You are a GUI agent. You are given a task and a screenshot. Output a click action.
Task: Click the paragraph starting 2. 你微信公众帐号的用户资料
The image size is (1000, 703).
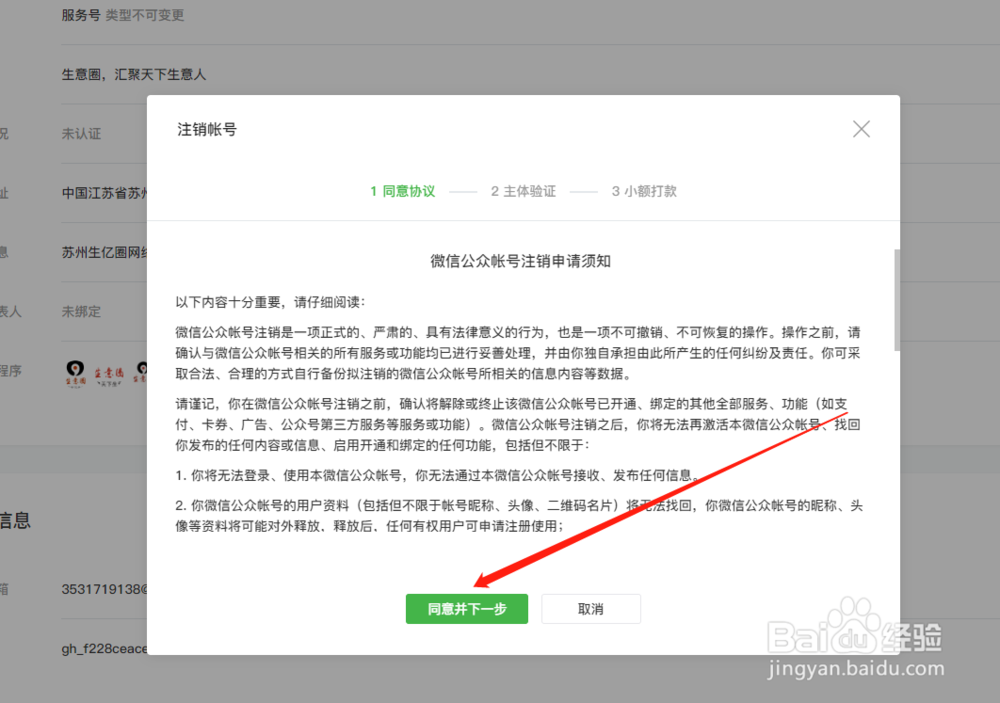pos(519,515)
